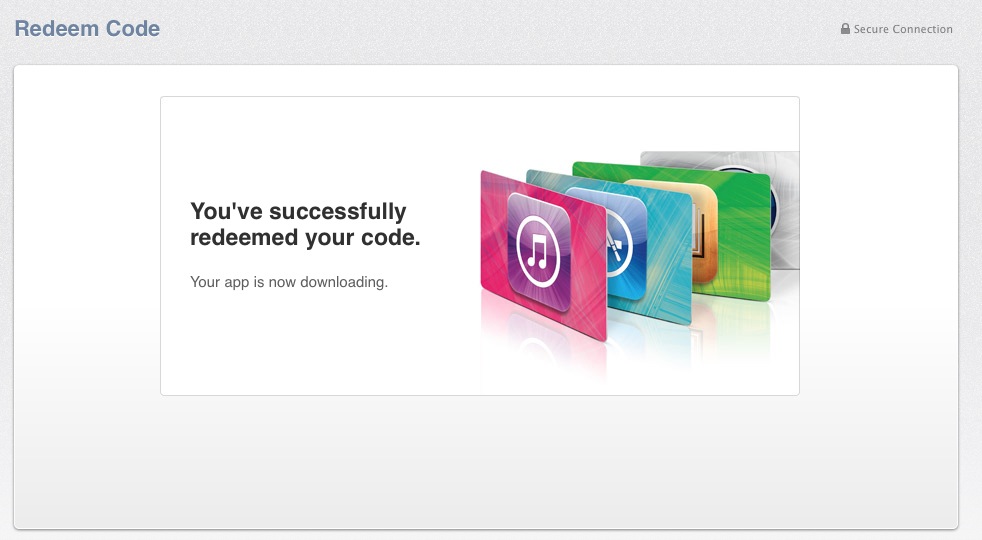Click the lock icon beside Secure Connection

(x=845, y=29)
